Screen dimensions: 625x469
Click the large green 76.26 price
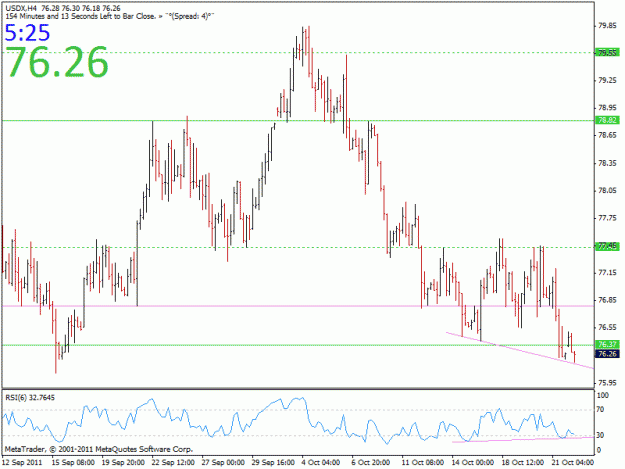pos(57,62)
